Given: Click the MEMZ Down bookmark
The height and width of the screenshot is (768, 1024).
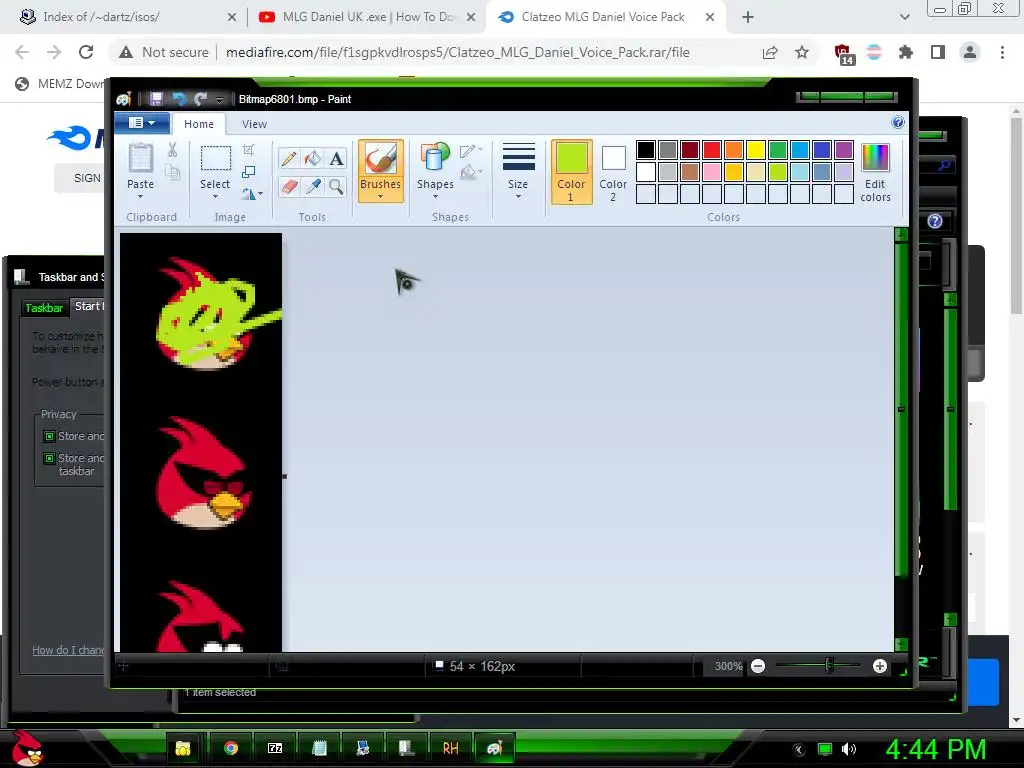Looking at the screenshot, I should (x=60, y=84).
